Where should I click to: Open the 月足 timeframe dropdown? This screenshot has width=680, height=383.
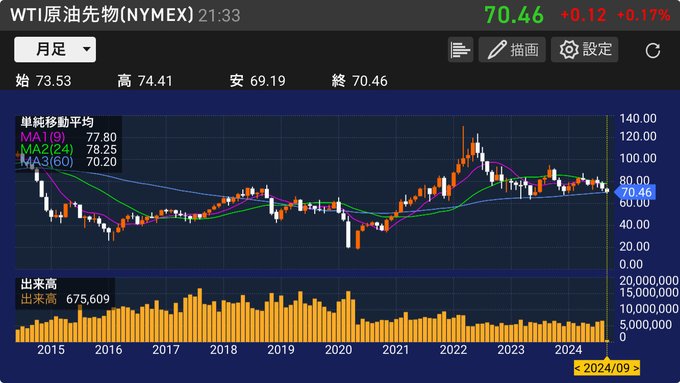tap(55, 49)
